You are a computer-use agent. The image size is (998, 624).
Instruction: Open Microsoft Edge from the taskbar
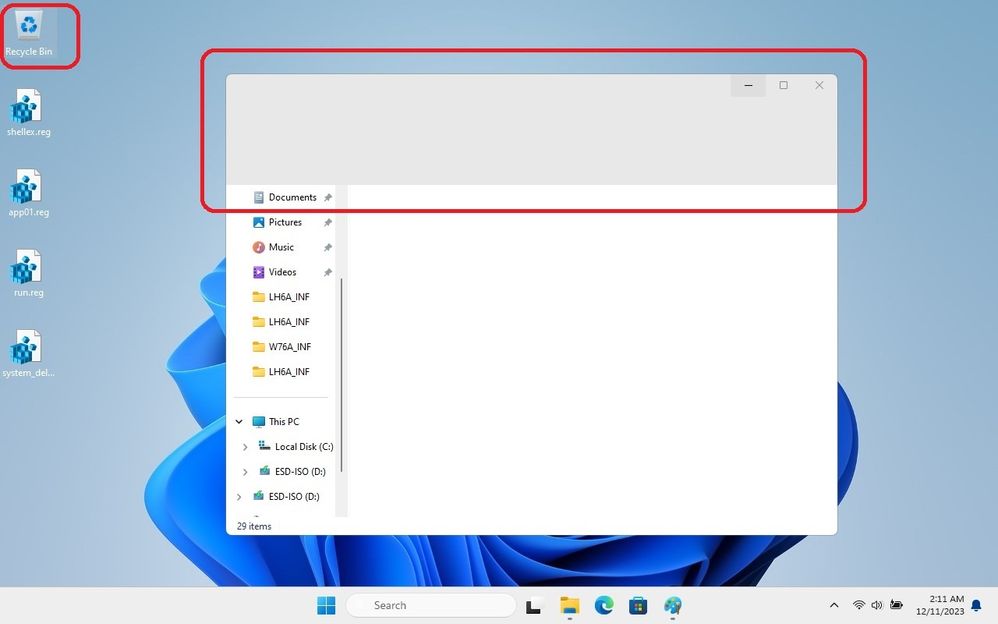coord(604,605)
